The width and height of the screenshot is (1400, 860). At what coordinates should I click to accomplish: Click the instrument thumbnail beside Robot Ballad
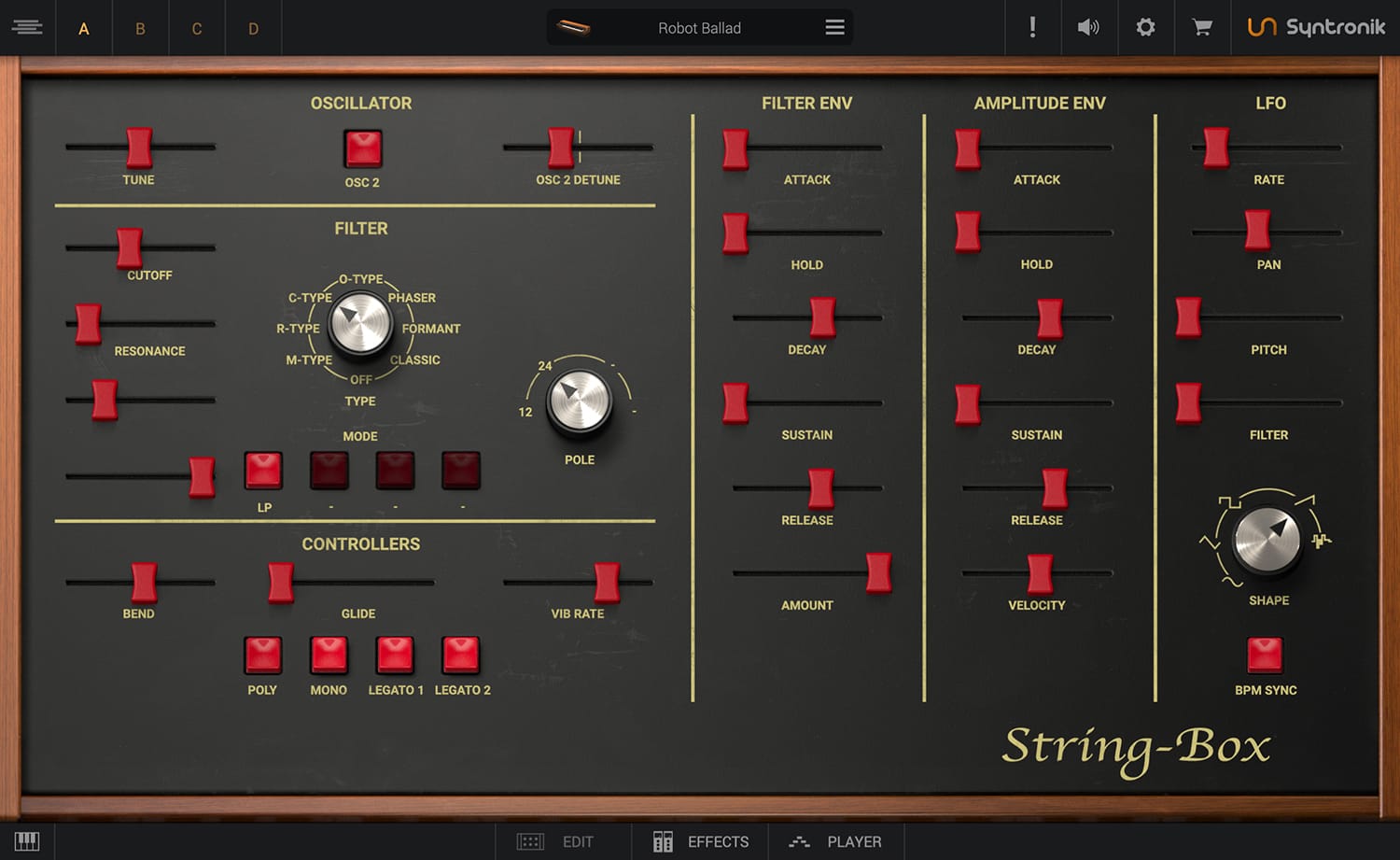[x=573, y=28]
